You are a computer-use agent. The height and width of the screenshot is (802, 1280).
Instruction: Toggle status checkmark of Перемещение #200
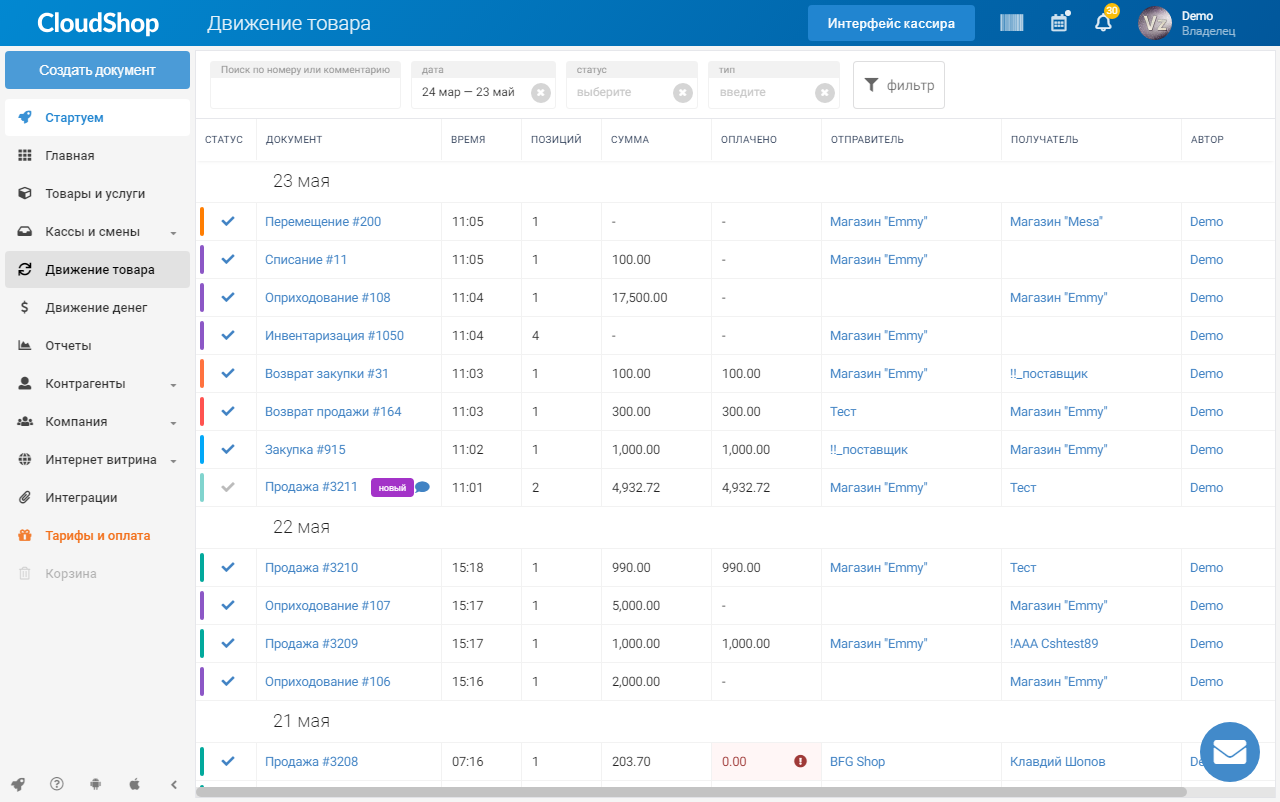click(228, 221)
